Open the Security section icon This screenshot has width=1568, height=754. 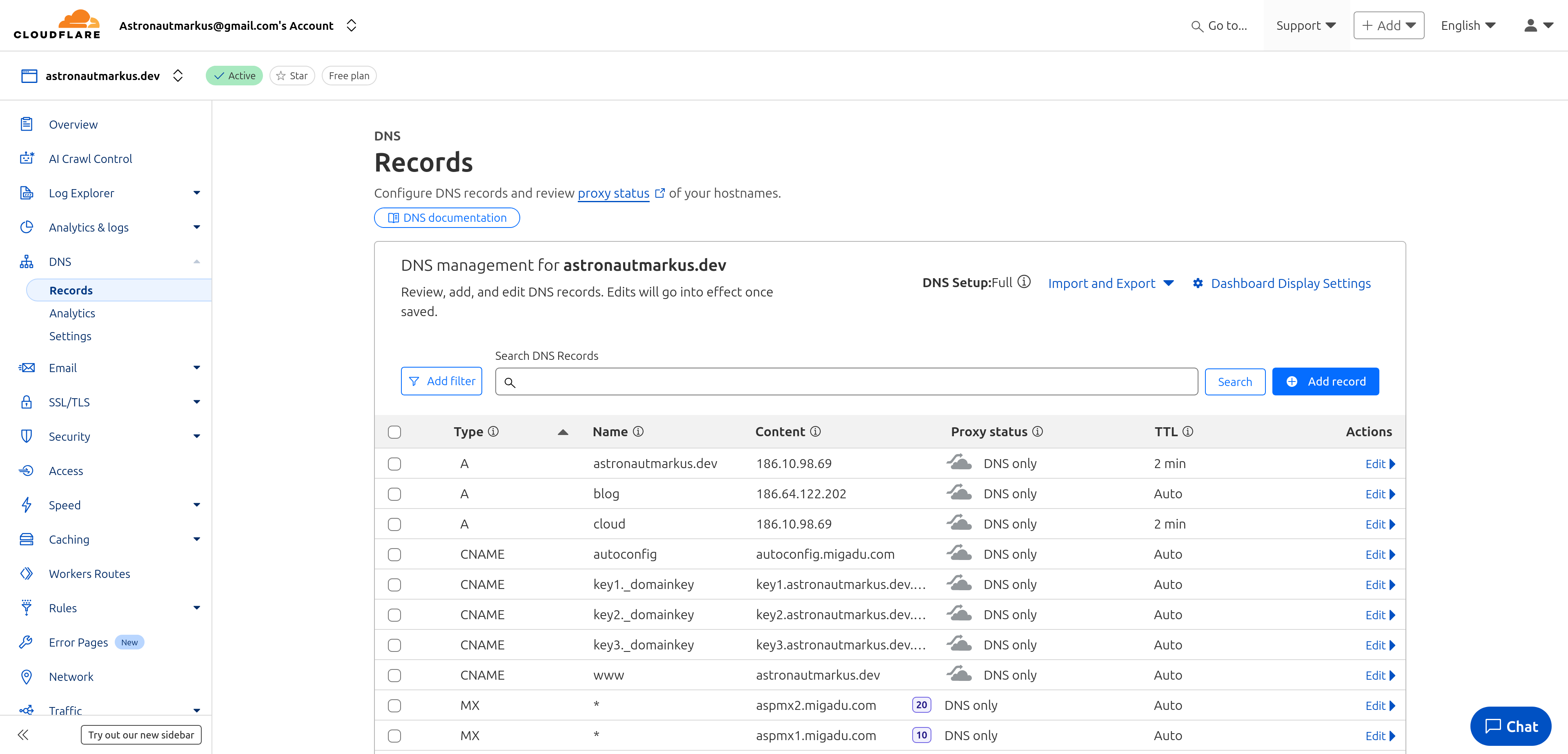pyautogui.click(x=27, y=436)
